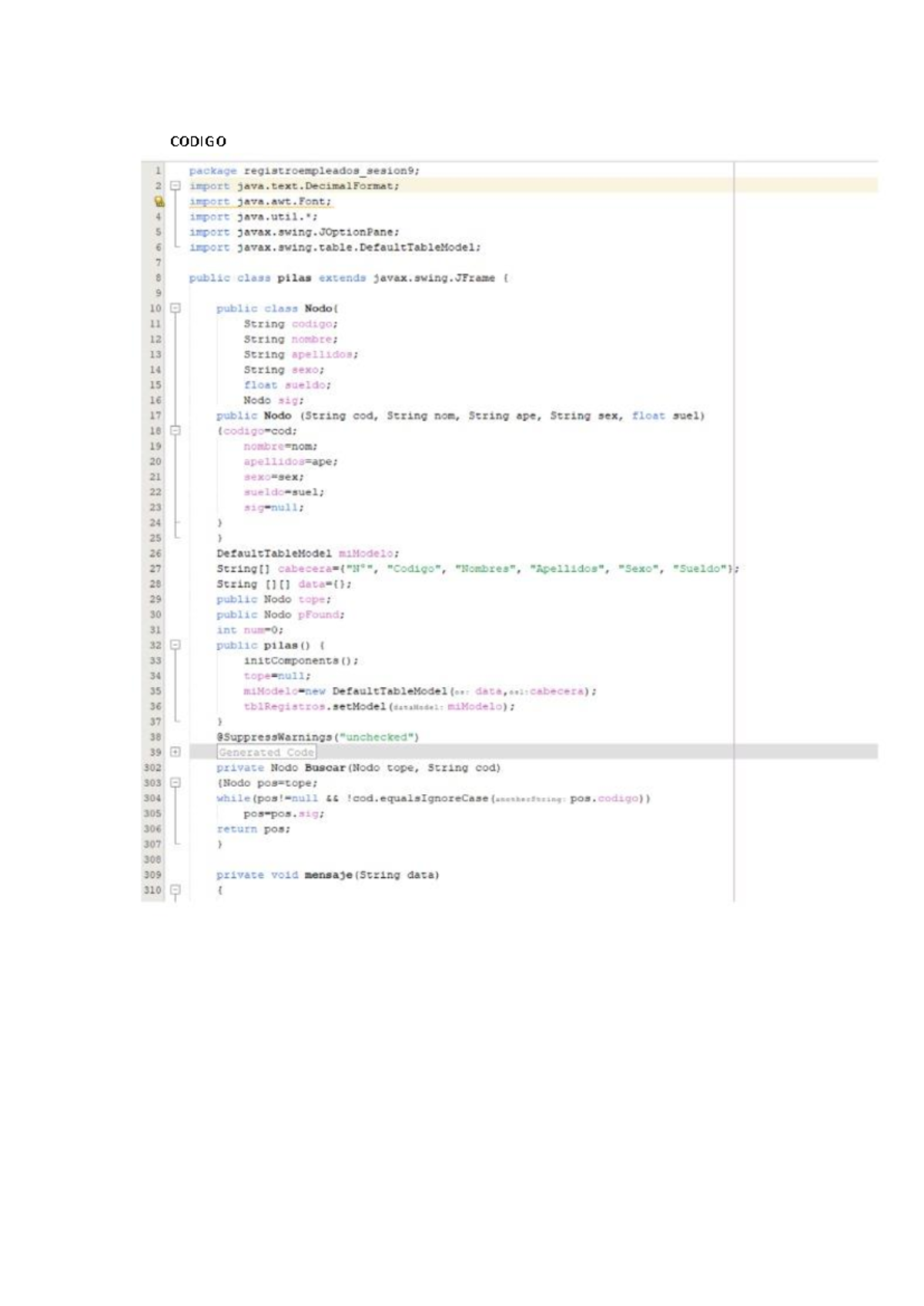Collapse the mensaje method fold at line 310

pyautogui.click(x=176, y=889)
